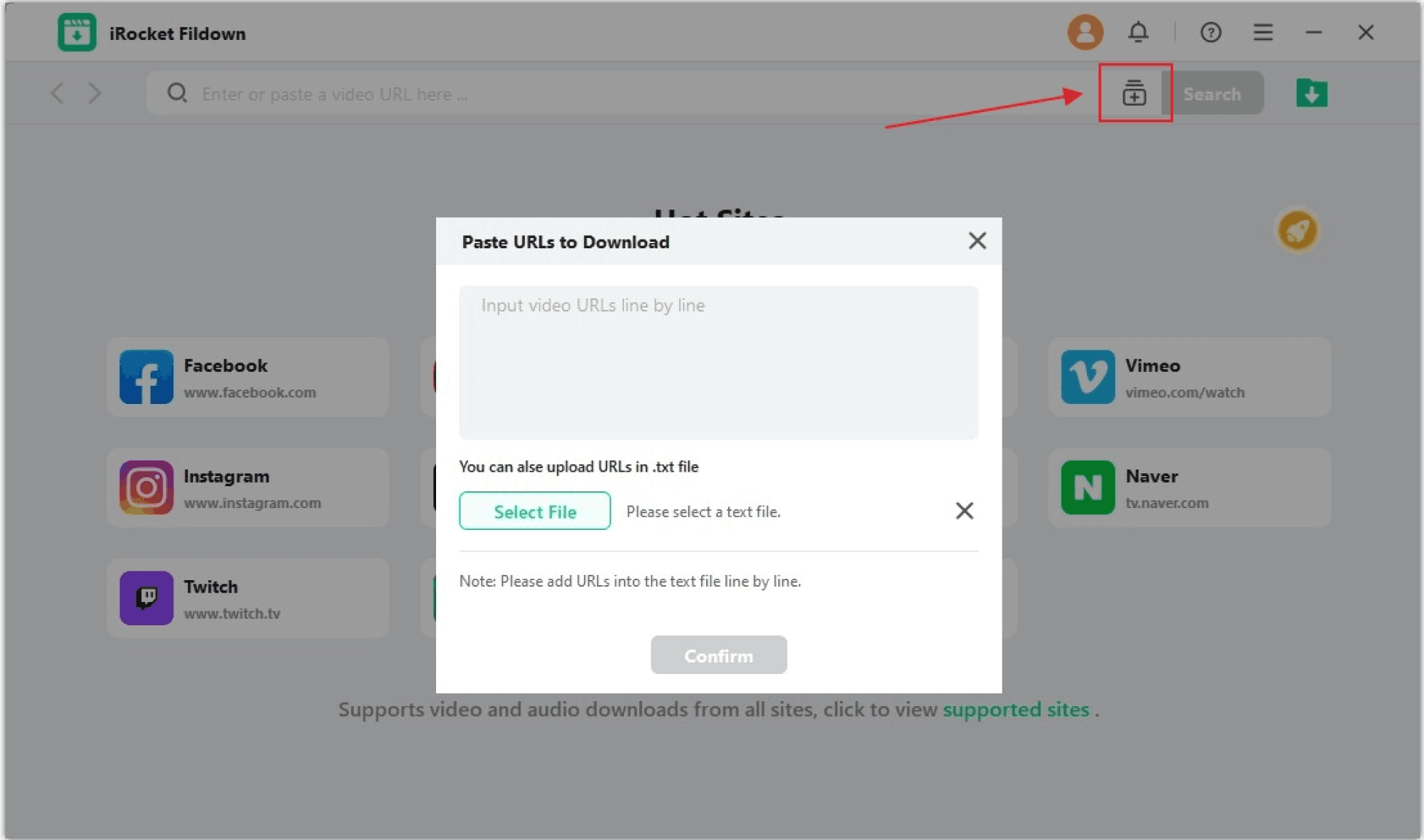Click the close X on file selector
This screenshot has width=1424, height=840.
click(964, 510)
